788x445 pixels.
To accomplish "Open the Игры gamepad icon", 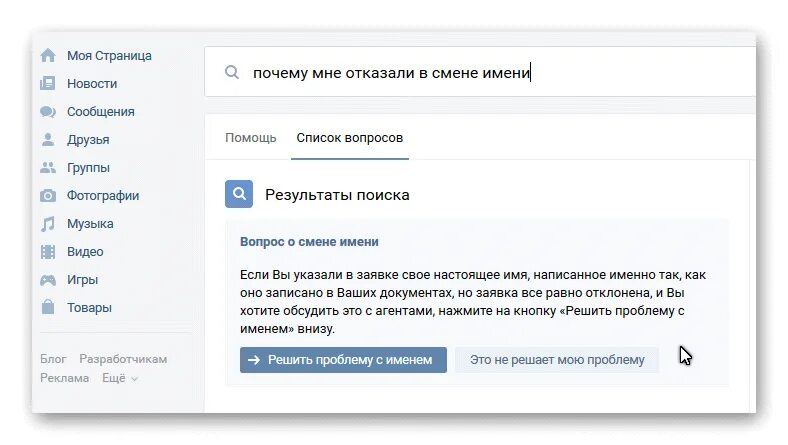I will [48, 280].
